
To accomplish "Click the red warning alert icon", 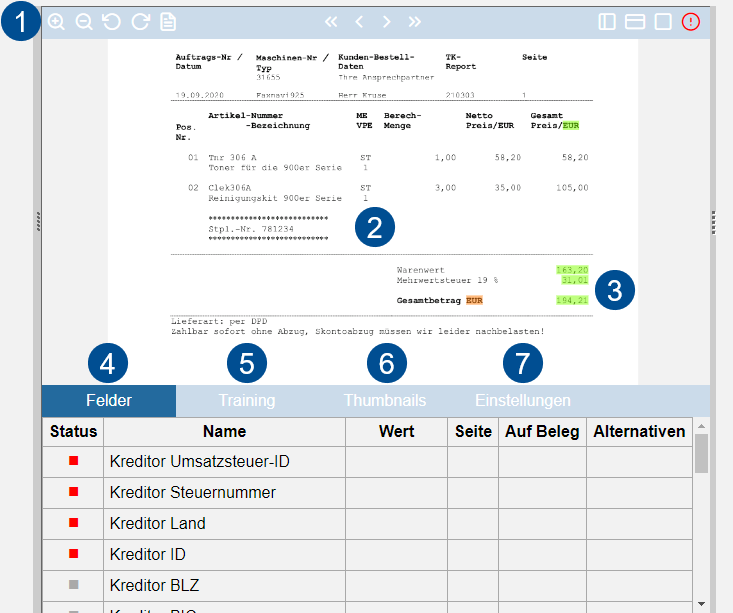I will (691, 22).
